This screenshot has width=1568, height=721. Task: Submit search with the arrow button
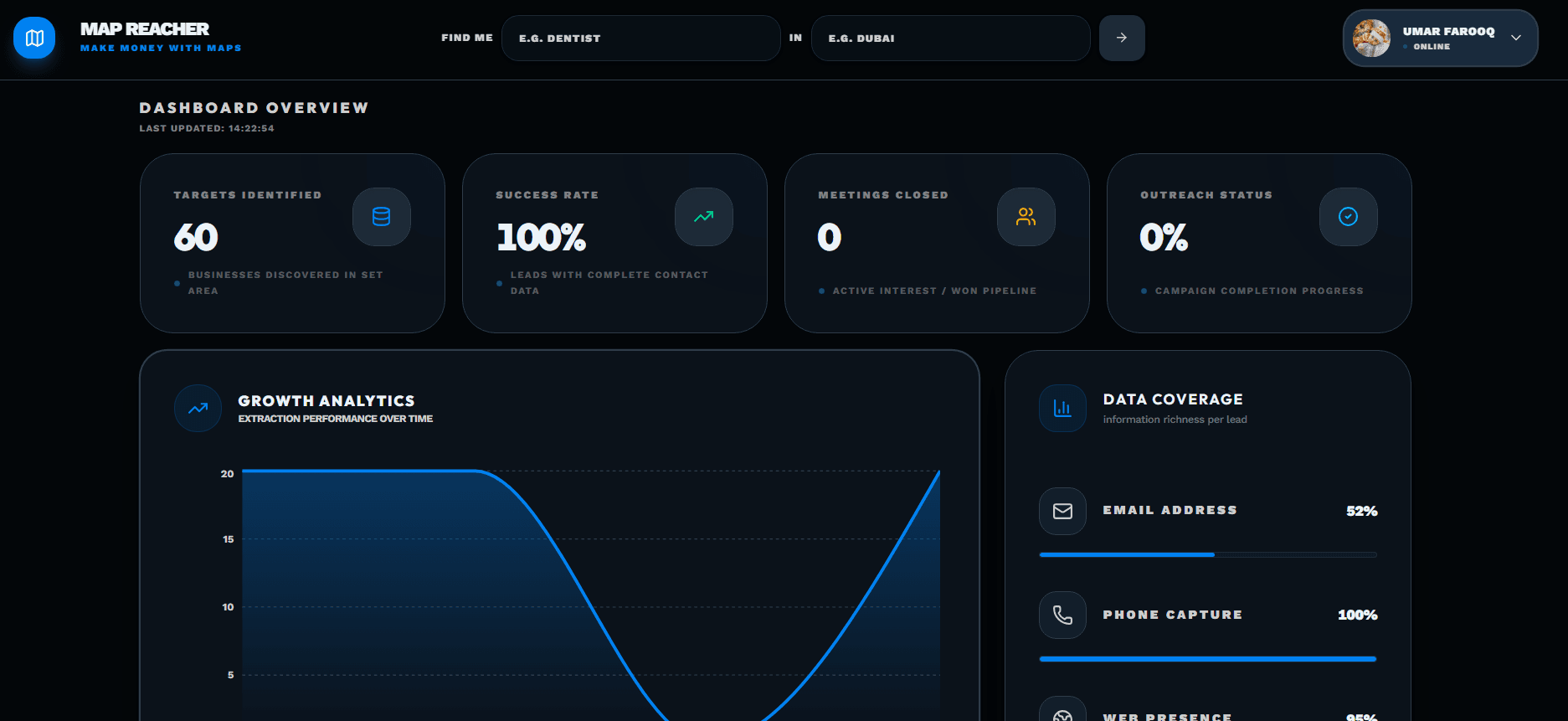click(x=1122, y=38)
